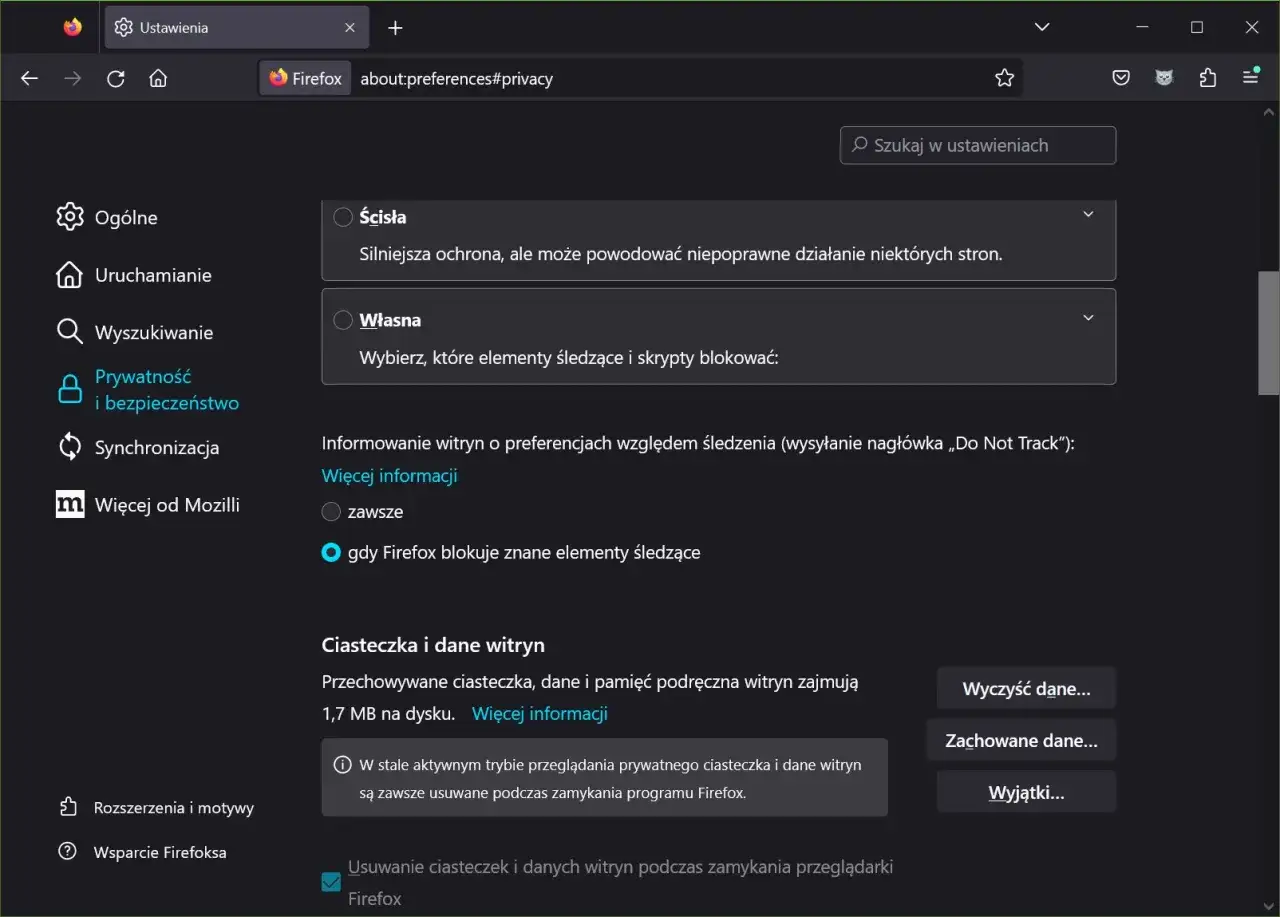Click the Wyczyść dane... button
Viewport: 1280px width, 917px height.
(x=1026, y=689)
